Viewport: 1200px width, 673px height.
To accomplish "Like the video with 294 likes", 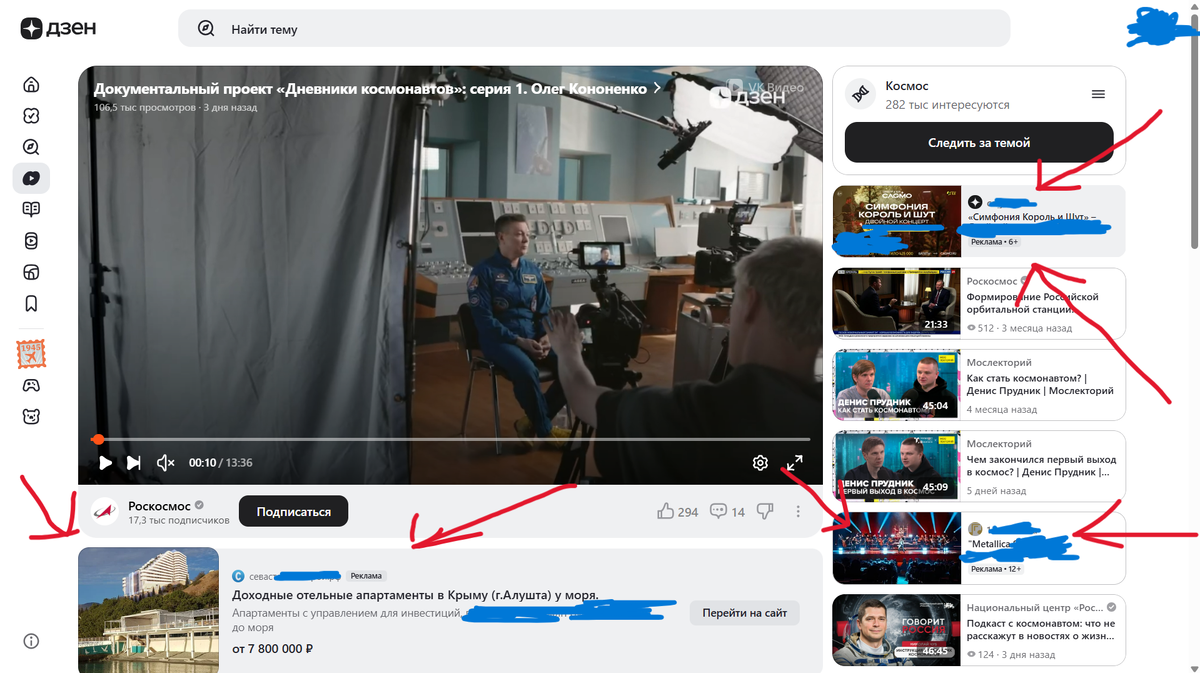I will [677, 511].
